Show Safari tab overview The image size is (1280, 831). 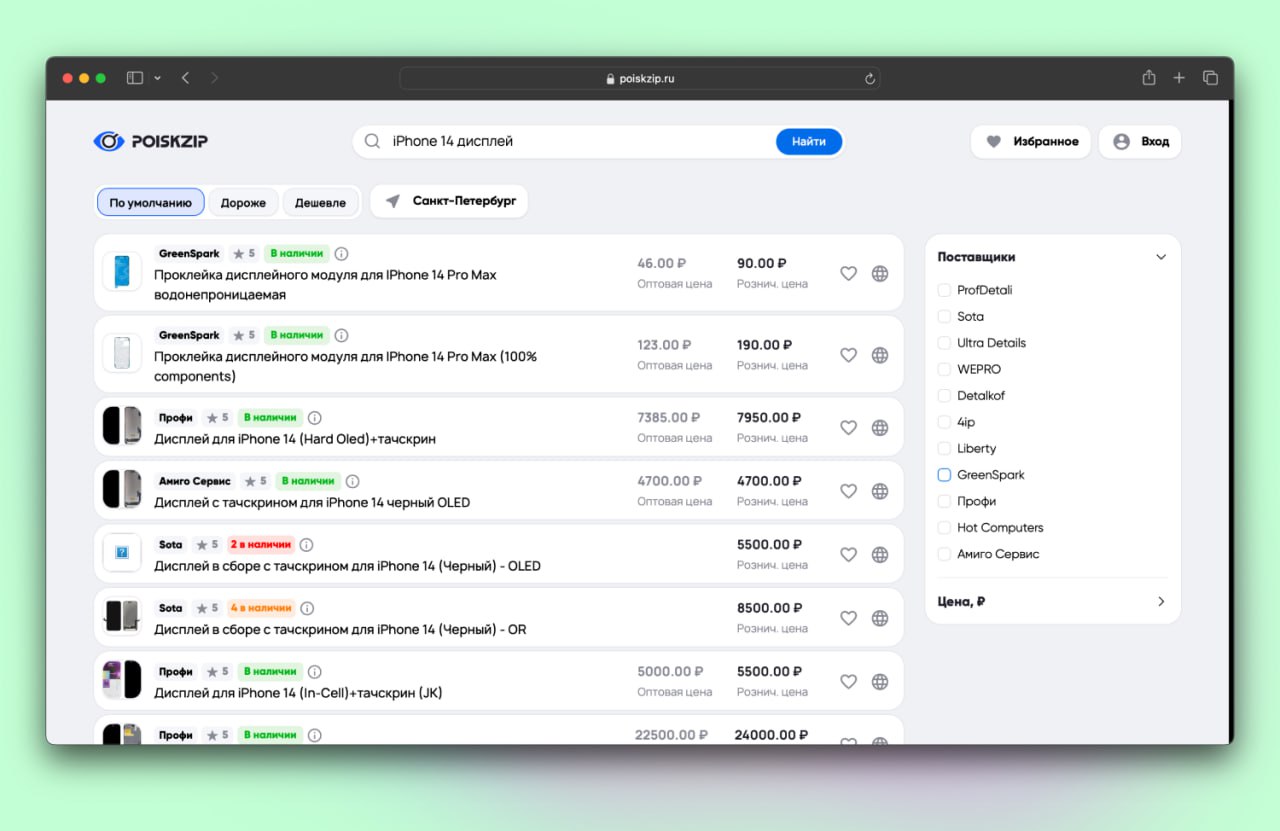pos(1210,78)
